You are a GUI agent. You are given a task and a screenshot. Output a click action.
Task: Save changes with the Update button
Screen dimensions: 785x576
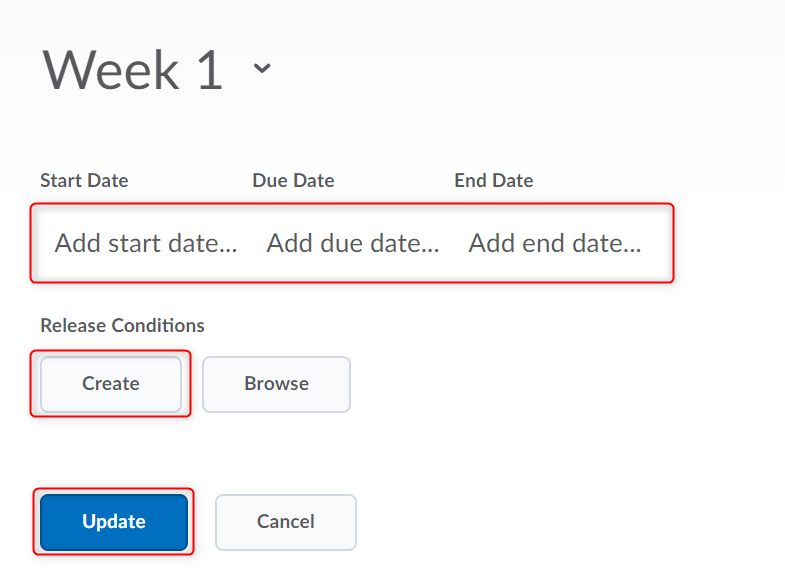point(114,522)
